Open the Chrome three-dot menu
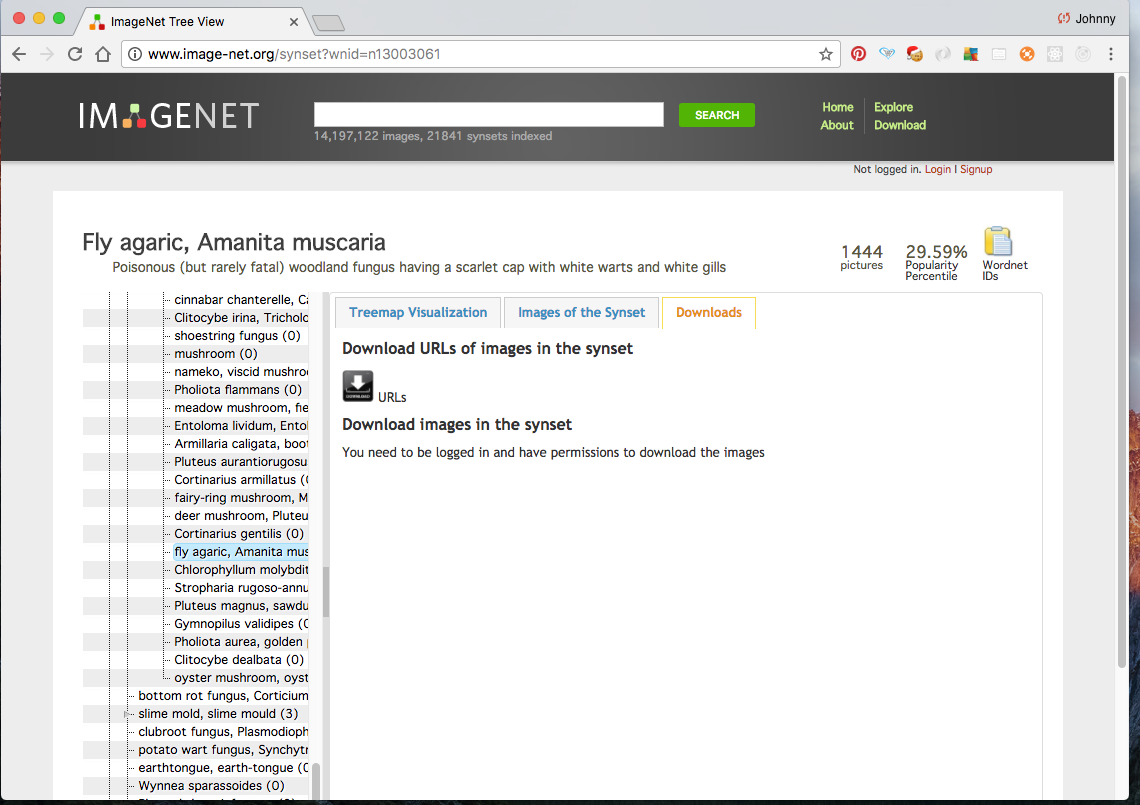This screenshot has height=805, width=1140. click(x=1111, y=54)
